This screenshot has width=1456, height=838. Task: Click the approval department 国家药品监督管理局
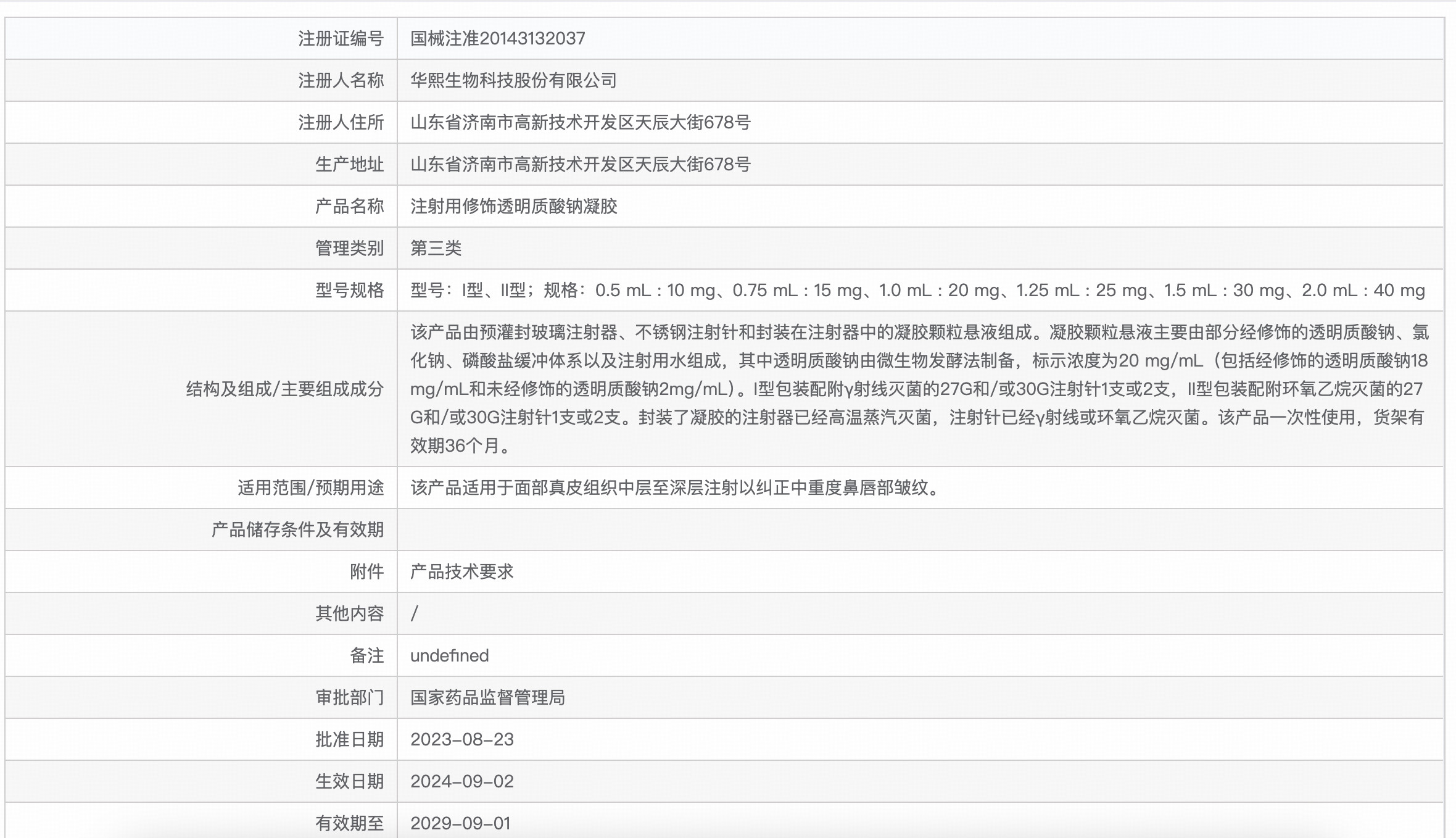(x=489, y=697)
